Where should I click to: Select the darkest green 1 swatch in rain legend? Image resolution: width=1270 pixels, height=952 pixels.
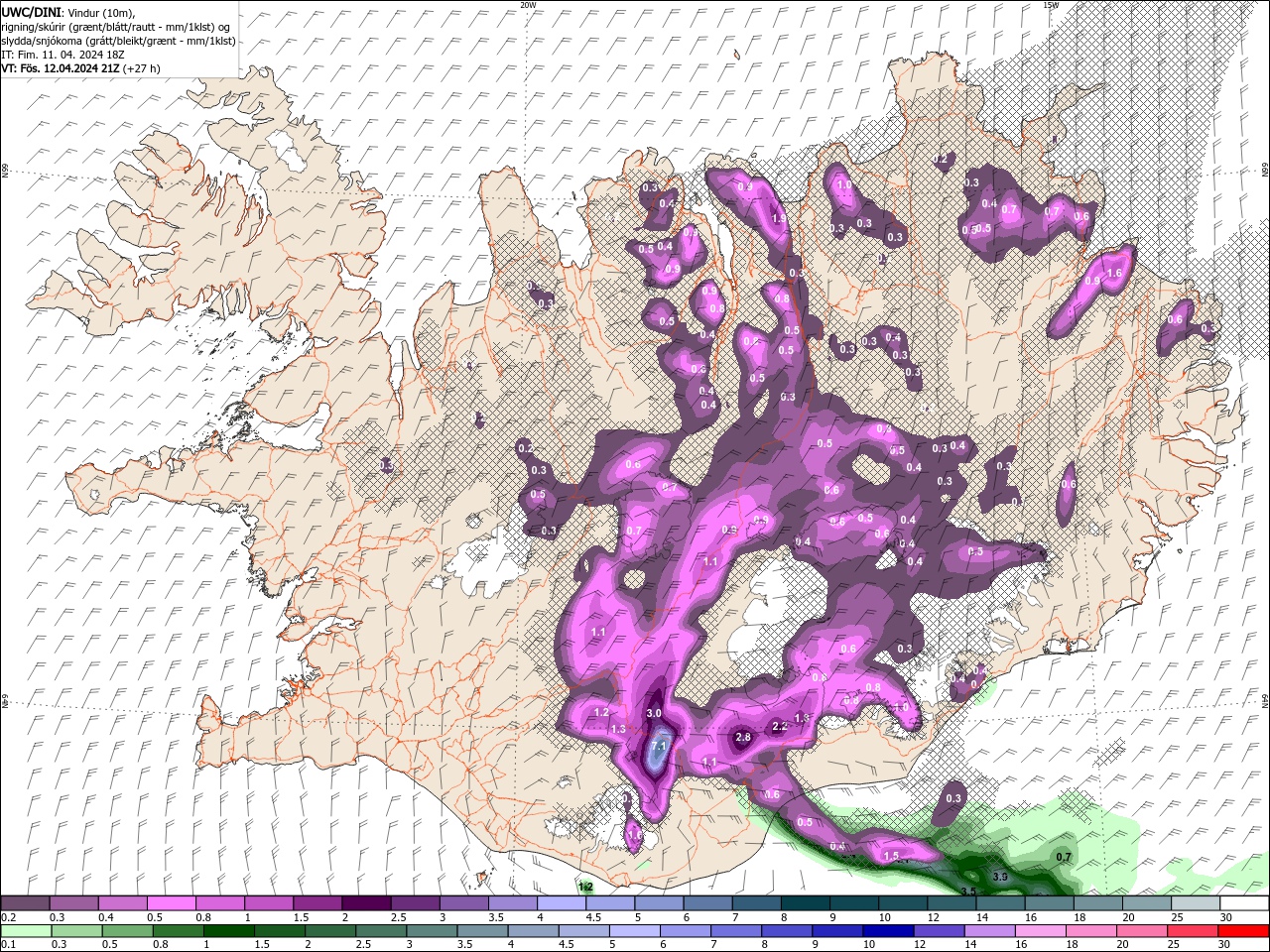click(229, 931)
